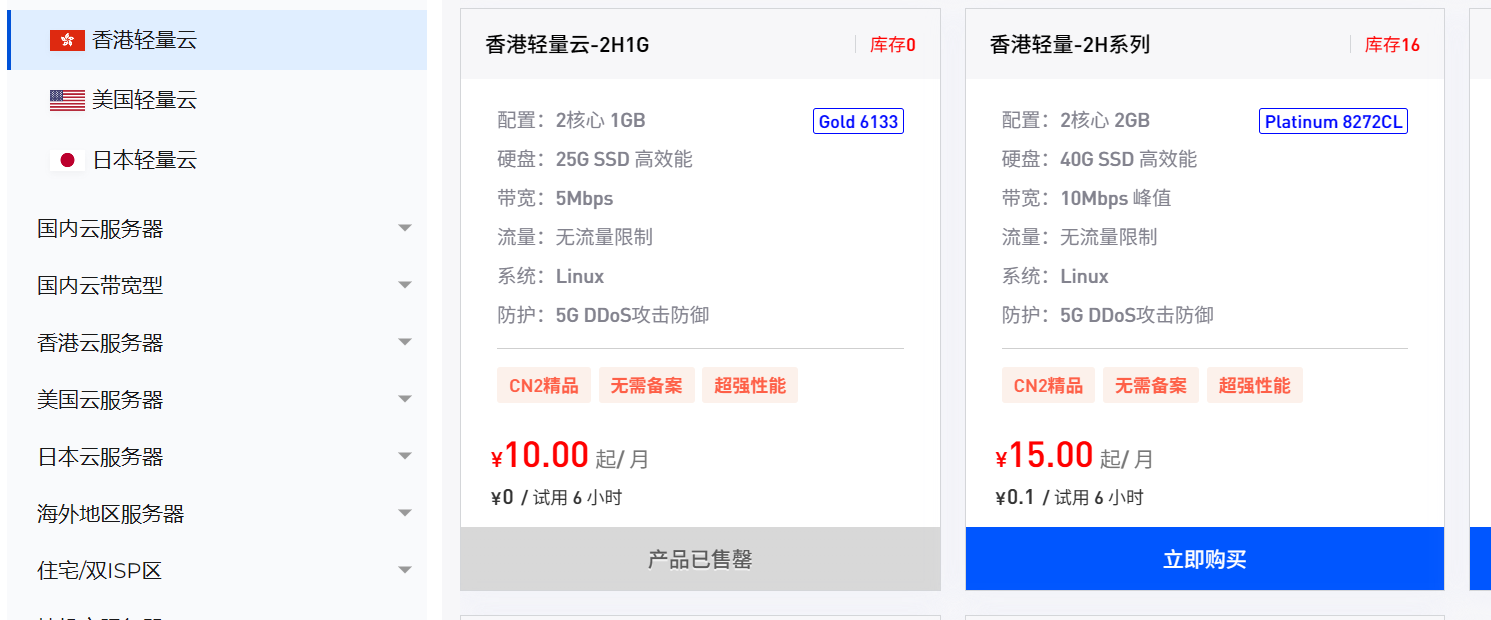Click the Gold 6133 CPU badge
Viewport: 1491px width, 620px height.
coord(858,122)
